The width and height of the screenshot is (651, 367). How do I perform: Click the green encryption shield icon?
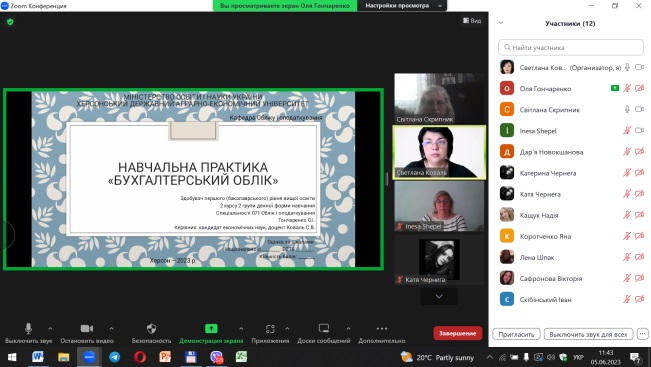(10, 22)
